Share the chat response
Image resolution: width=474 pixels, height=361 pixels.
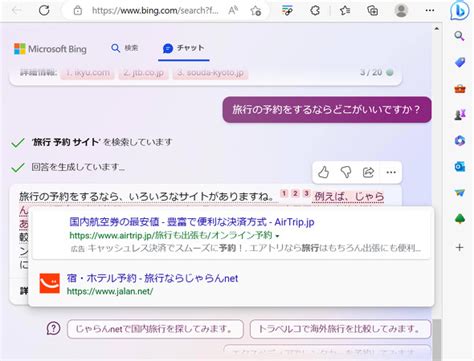click(368, 172)
